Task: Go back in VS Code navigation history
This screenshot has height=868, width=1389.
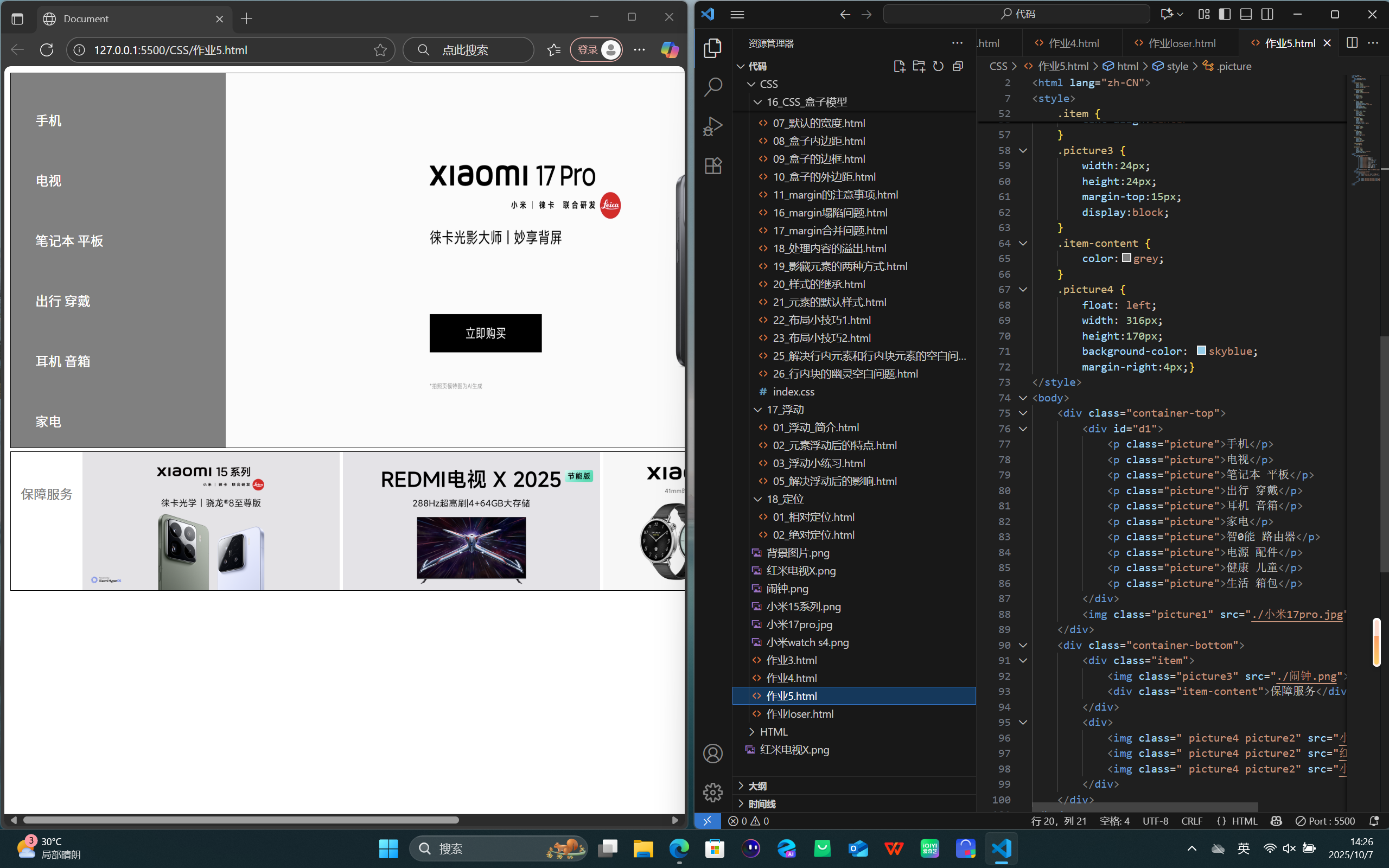Action: pos(845,14)
